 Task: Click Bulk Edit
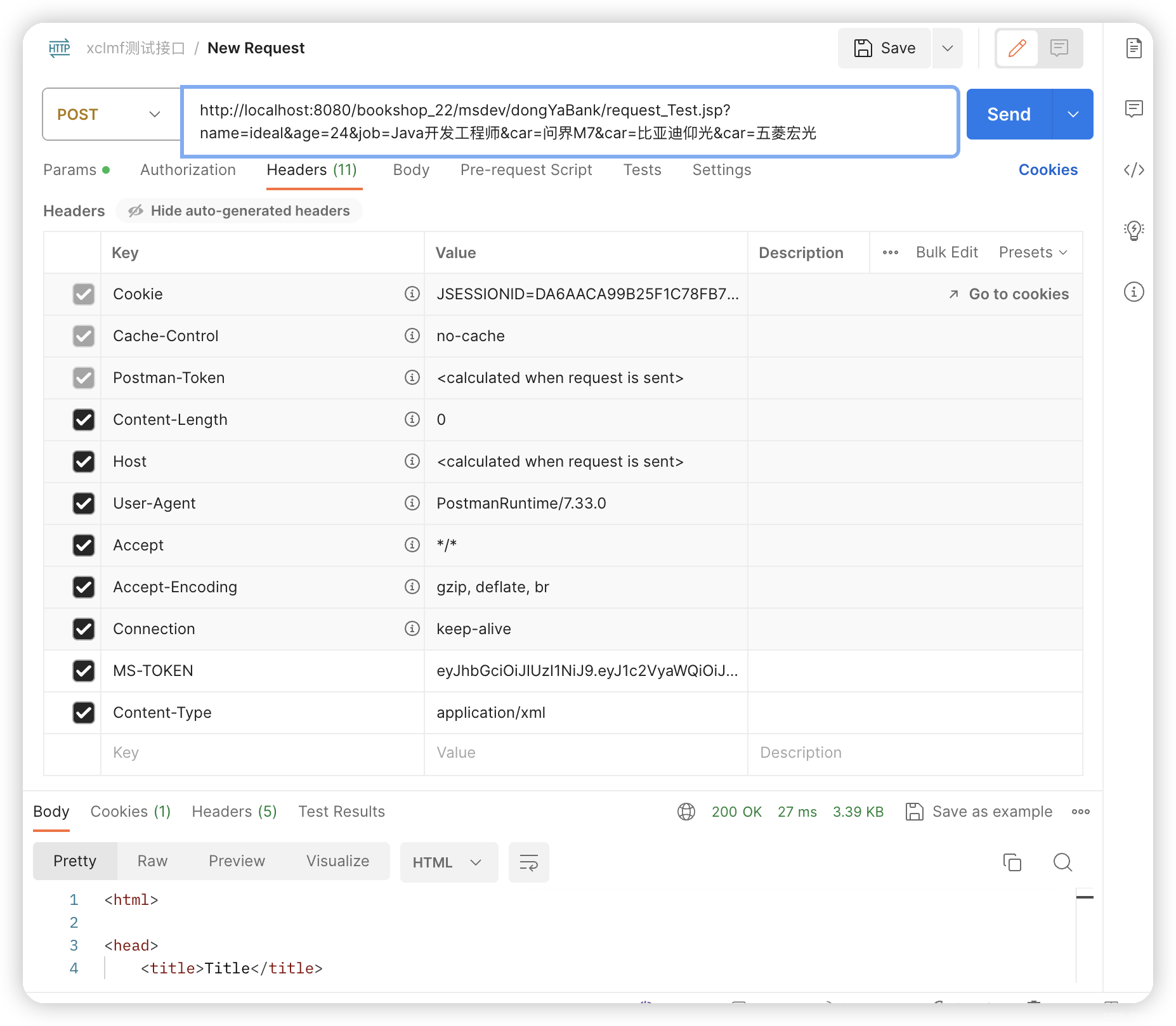947,252
